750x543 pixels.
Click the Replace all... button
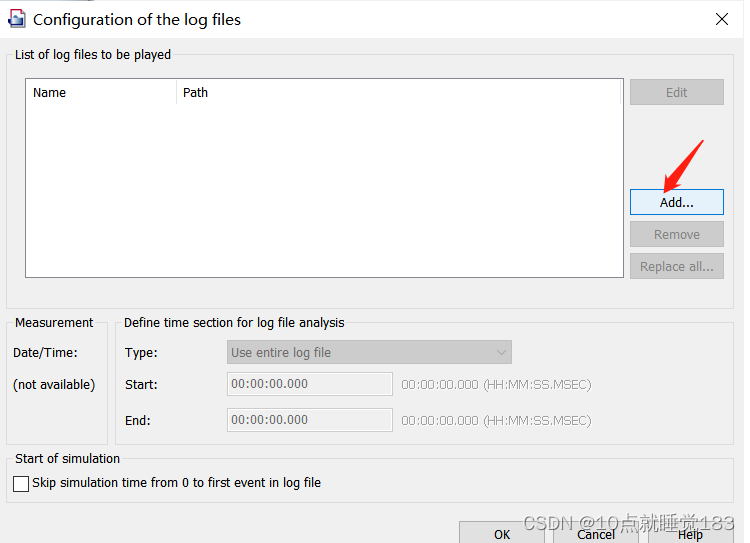point(676,266)
